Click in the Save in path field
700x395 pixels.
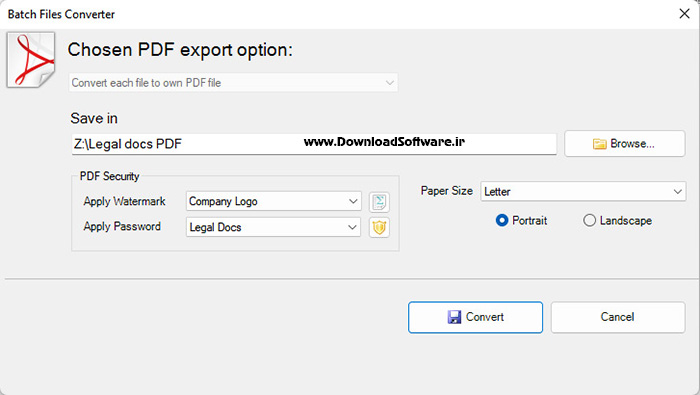pyautogui.click(x=314, y=144)
